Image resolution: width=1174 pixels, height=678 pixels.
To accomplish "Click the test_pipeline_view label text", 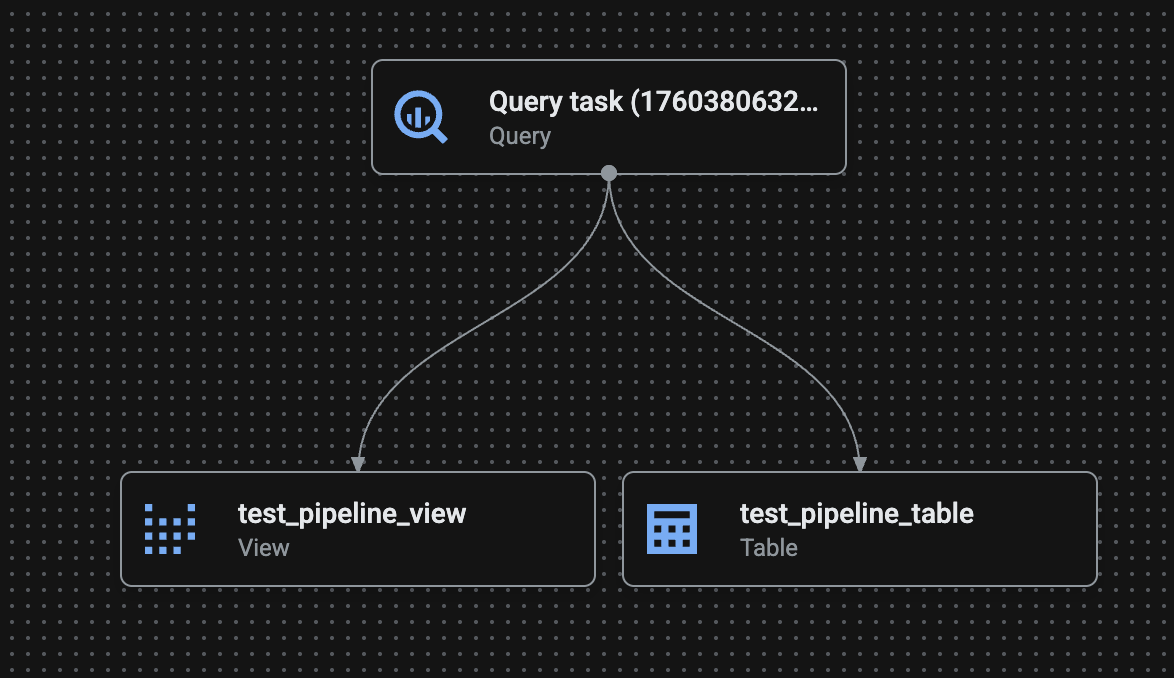I will (x=350, y=514).
